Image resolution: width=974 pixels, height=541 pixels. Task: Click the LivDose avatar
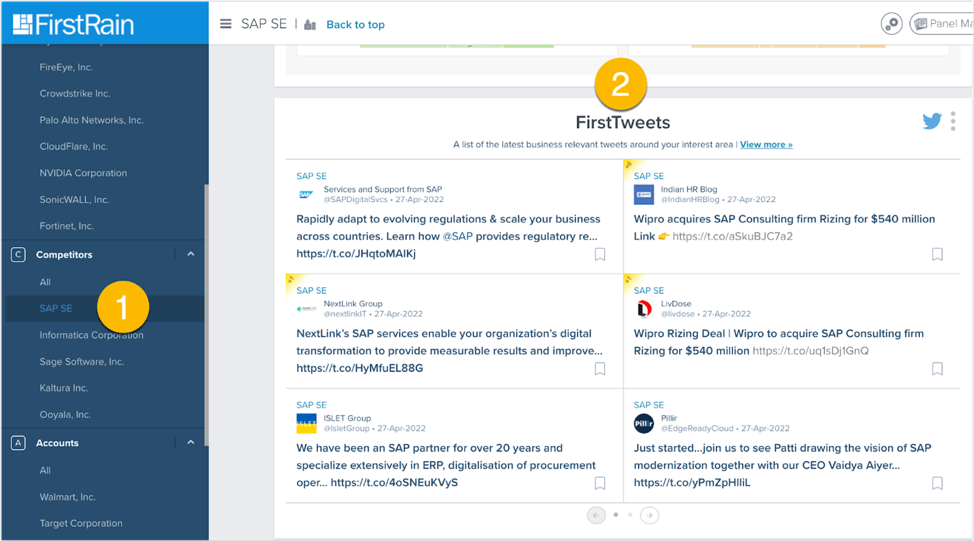(644, 309)
